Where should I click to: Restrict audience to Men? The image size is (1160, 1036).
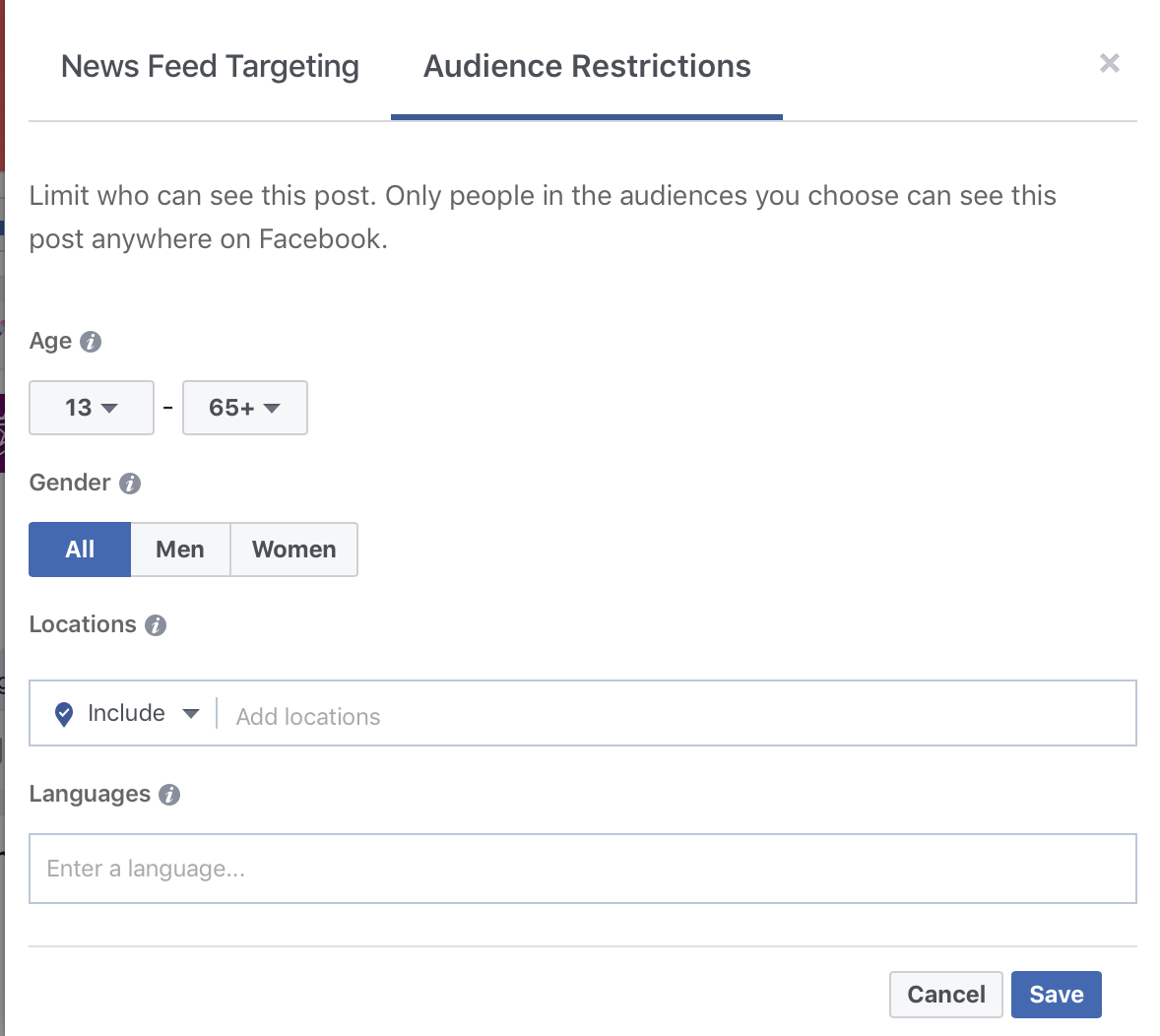pyautogui.click(x=180, y=550)
